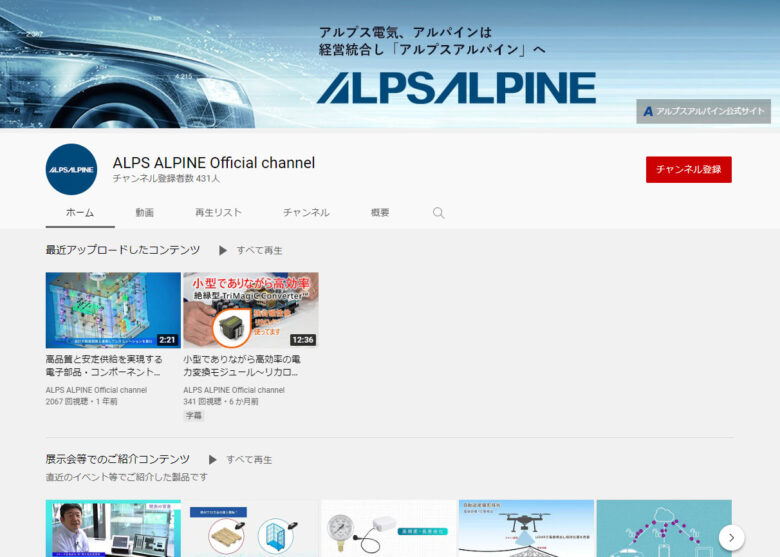Select the ホーム tab
This screenshot has width=780, height=557.
coord(80,213)
